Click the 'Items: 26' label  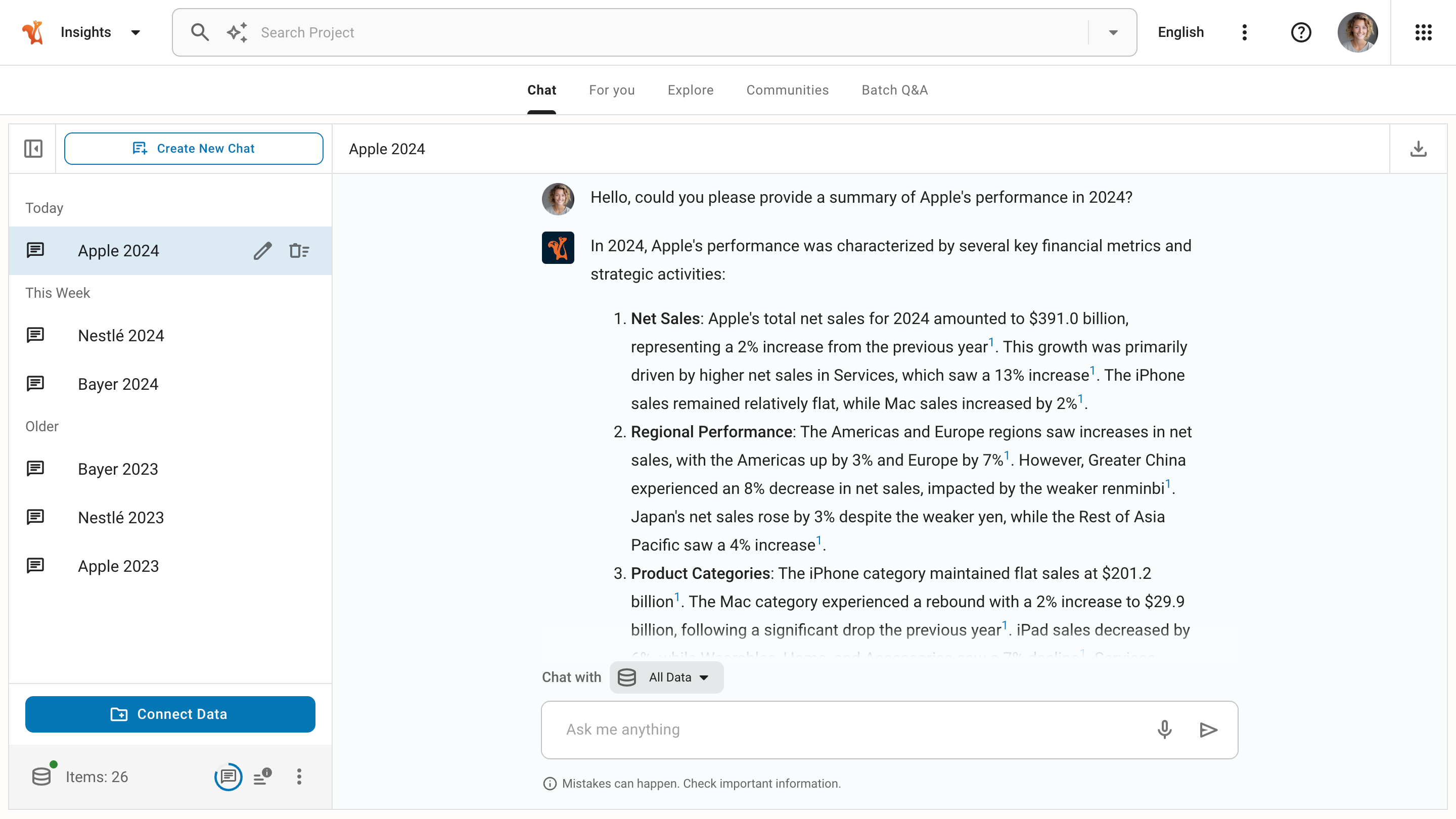pyautogui.click(x=97, y=777)
